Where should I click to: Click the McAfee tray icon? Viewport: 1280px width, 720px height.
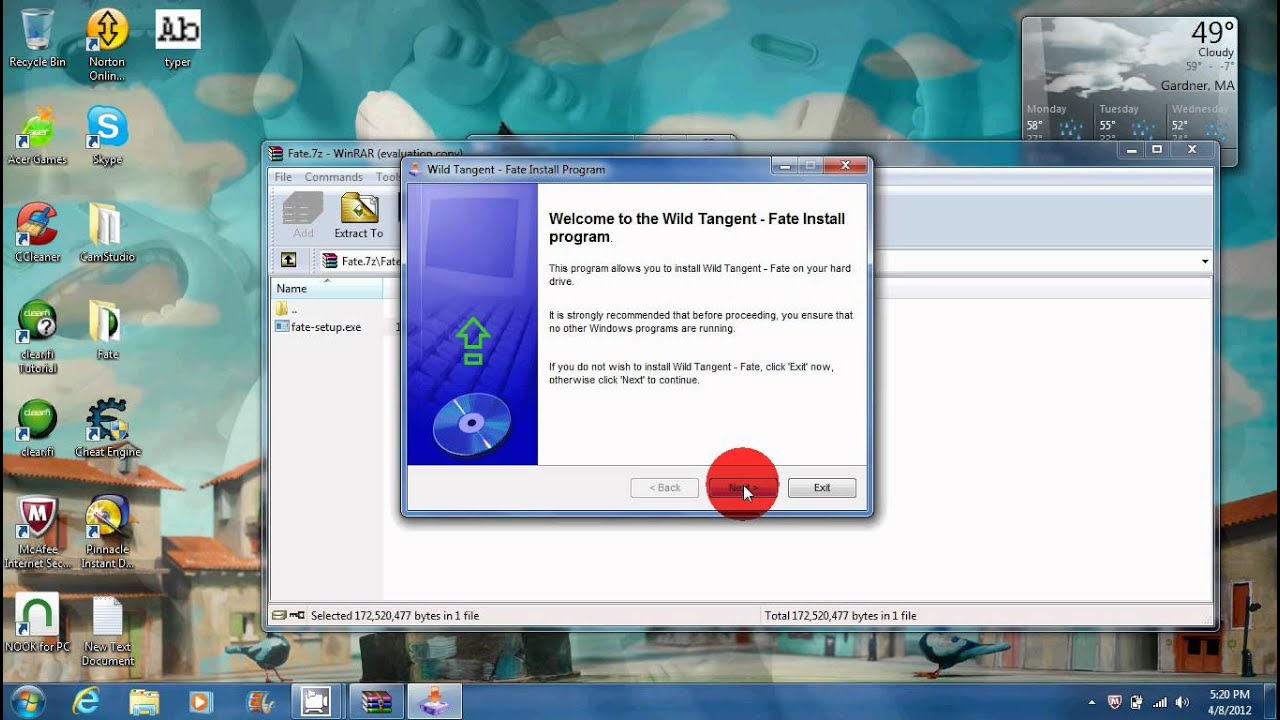click(1114, 702)
